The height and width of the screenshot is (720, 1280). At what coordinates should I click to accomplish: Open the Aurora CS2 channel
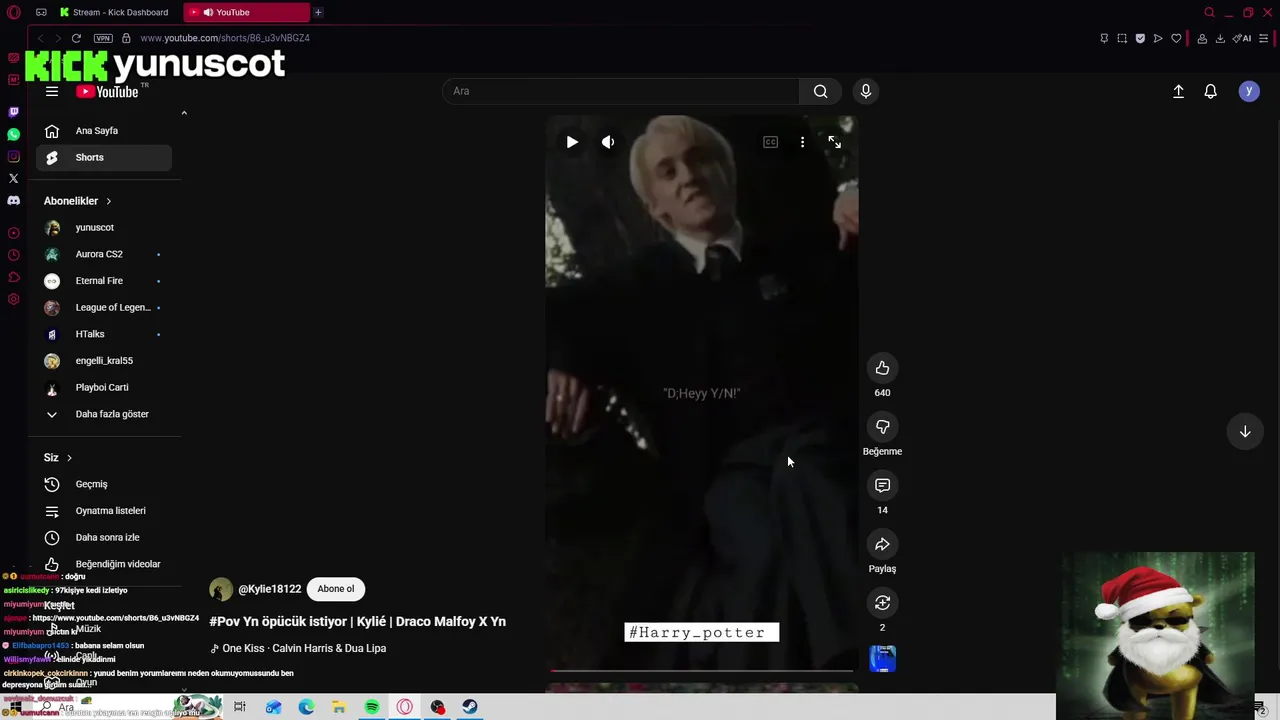[x=104, y=254]
